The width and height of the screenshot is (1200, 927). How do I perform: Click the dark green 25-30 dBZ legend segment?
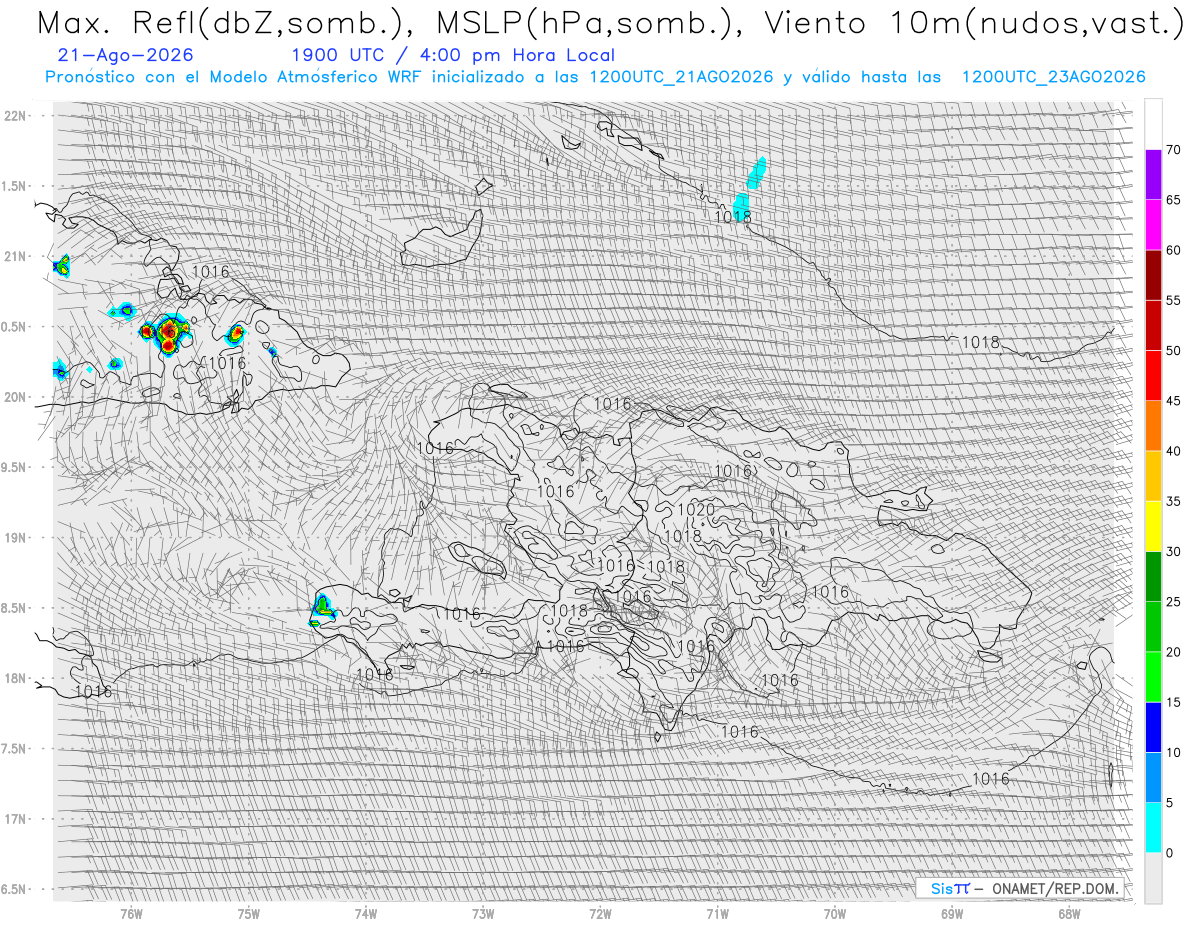[x=1153, y=576]
